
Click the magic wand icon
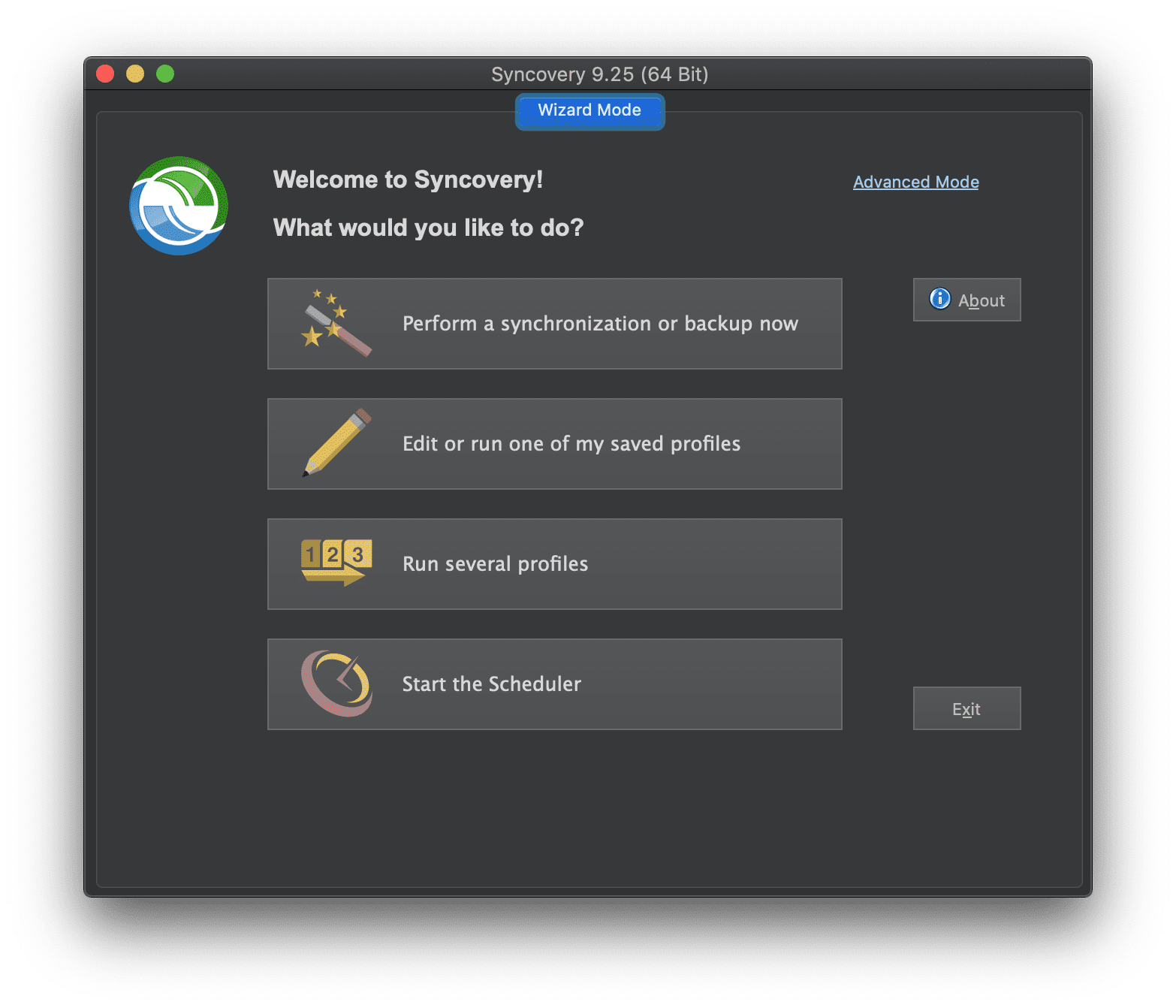click(336, 324)
